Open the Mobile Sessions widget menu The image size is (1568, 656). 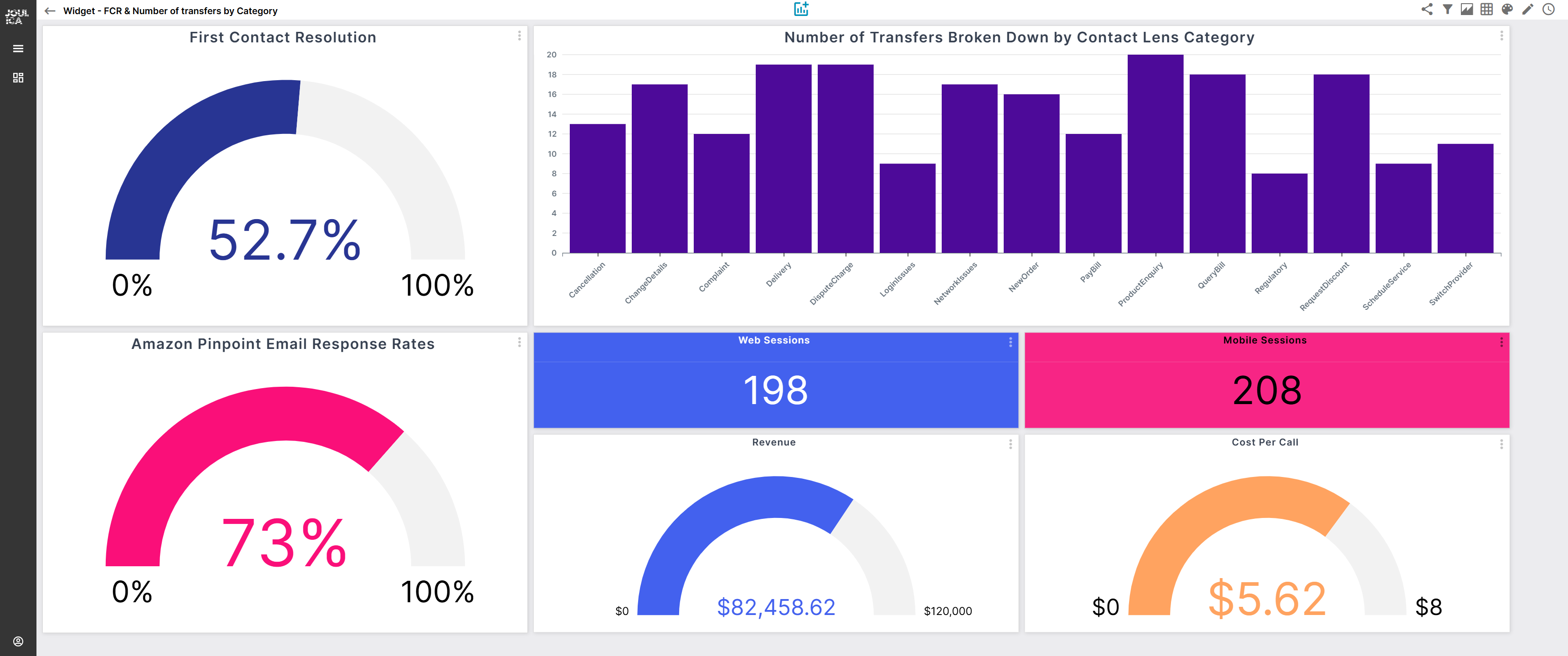coord(1501,342)
